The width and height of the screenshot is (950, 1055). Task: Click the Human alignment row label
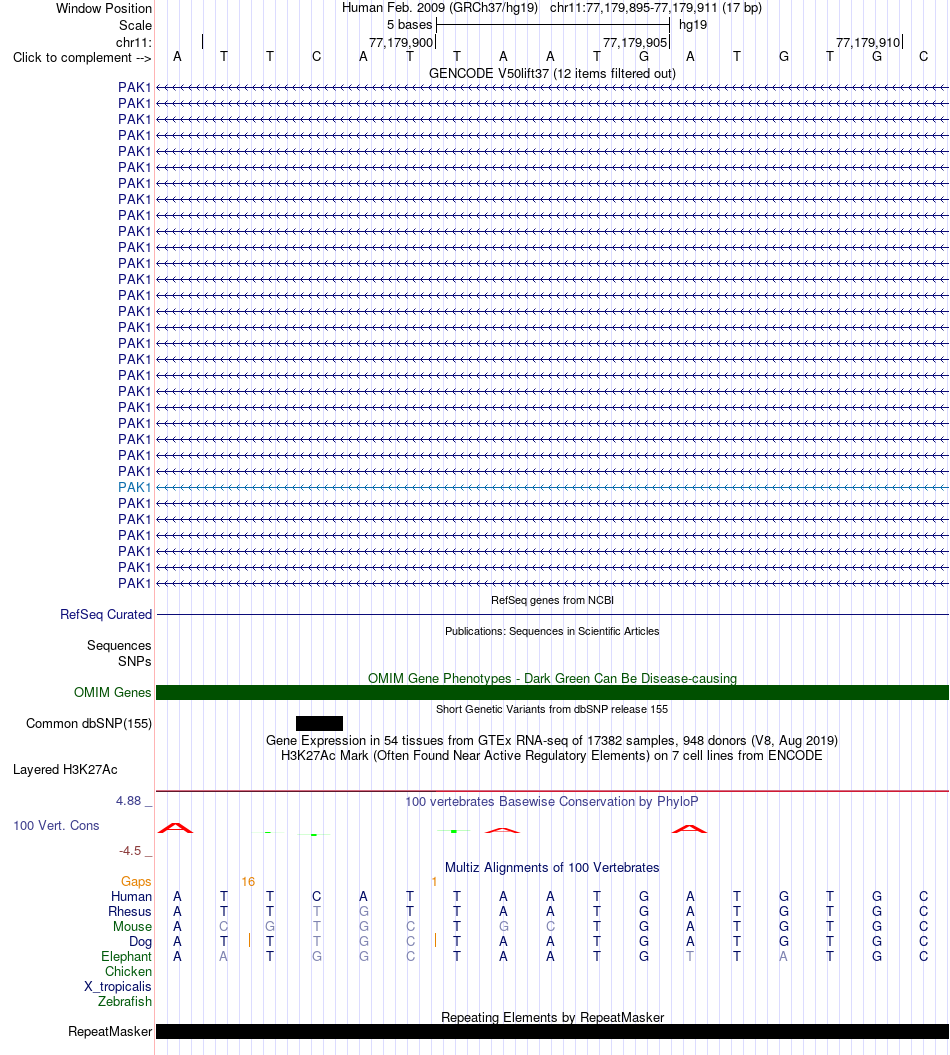(131, 896)
